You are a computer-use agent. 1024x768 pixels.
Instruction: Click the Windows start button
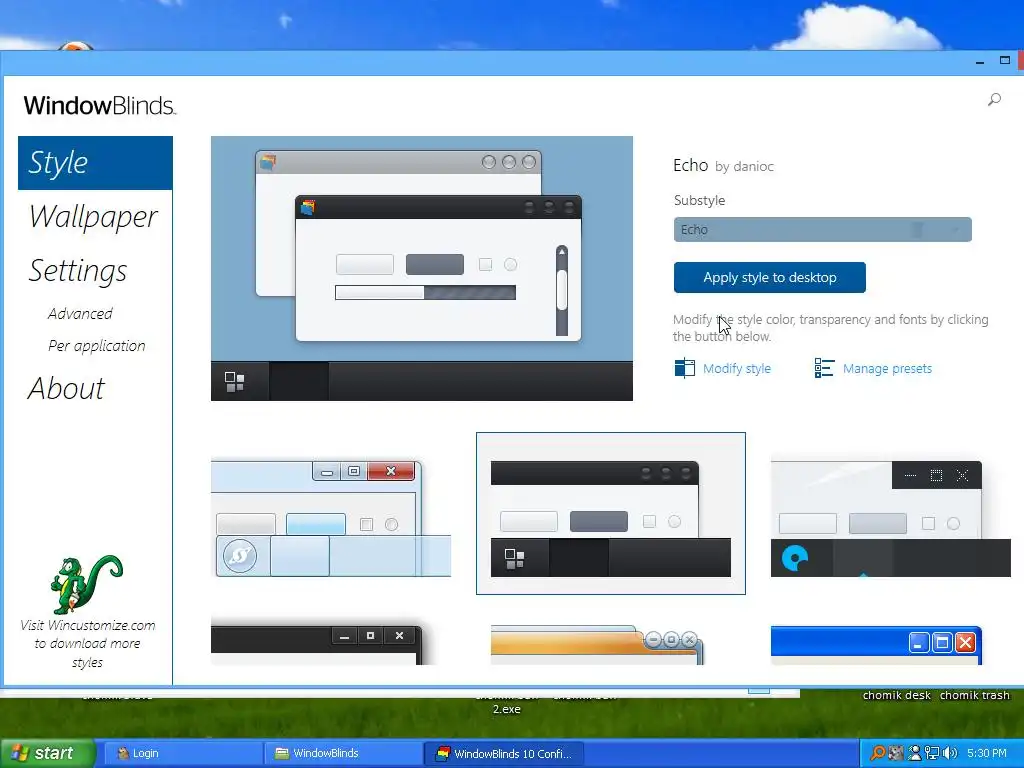coord(47,753)
